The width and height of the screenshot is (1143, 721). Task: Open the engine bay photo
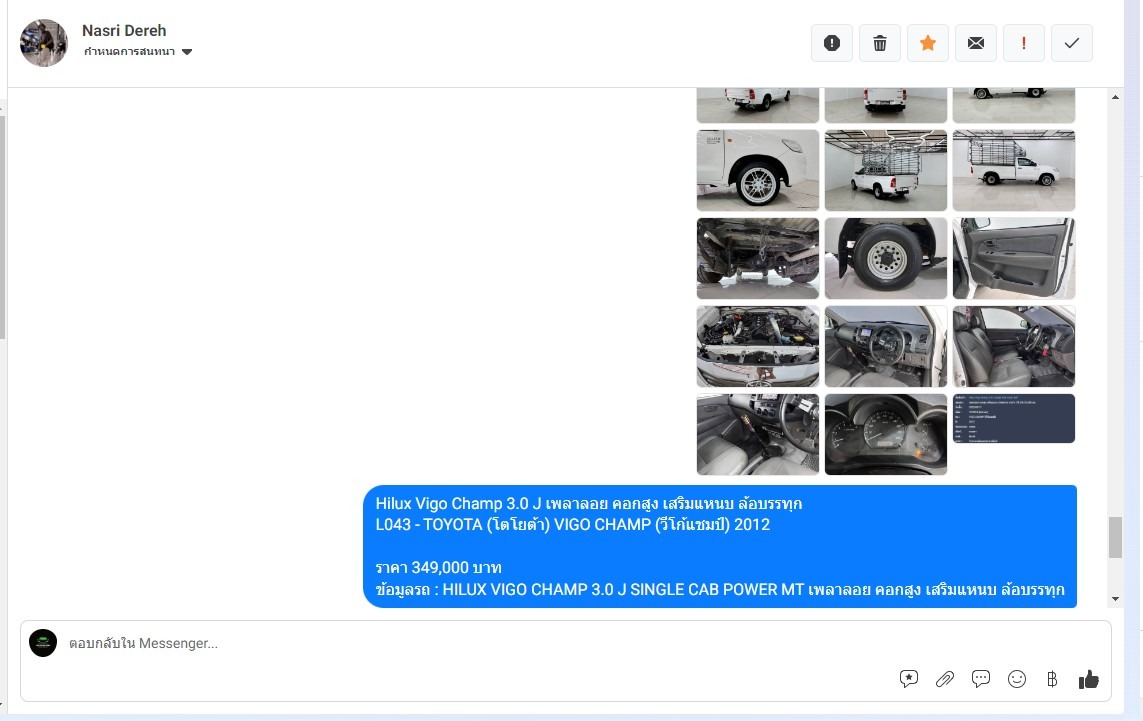[758, 346]
